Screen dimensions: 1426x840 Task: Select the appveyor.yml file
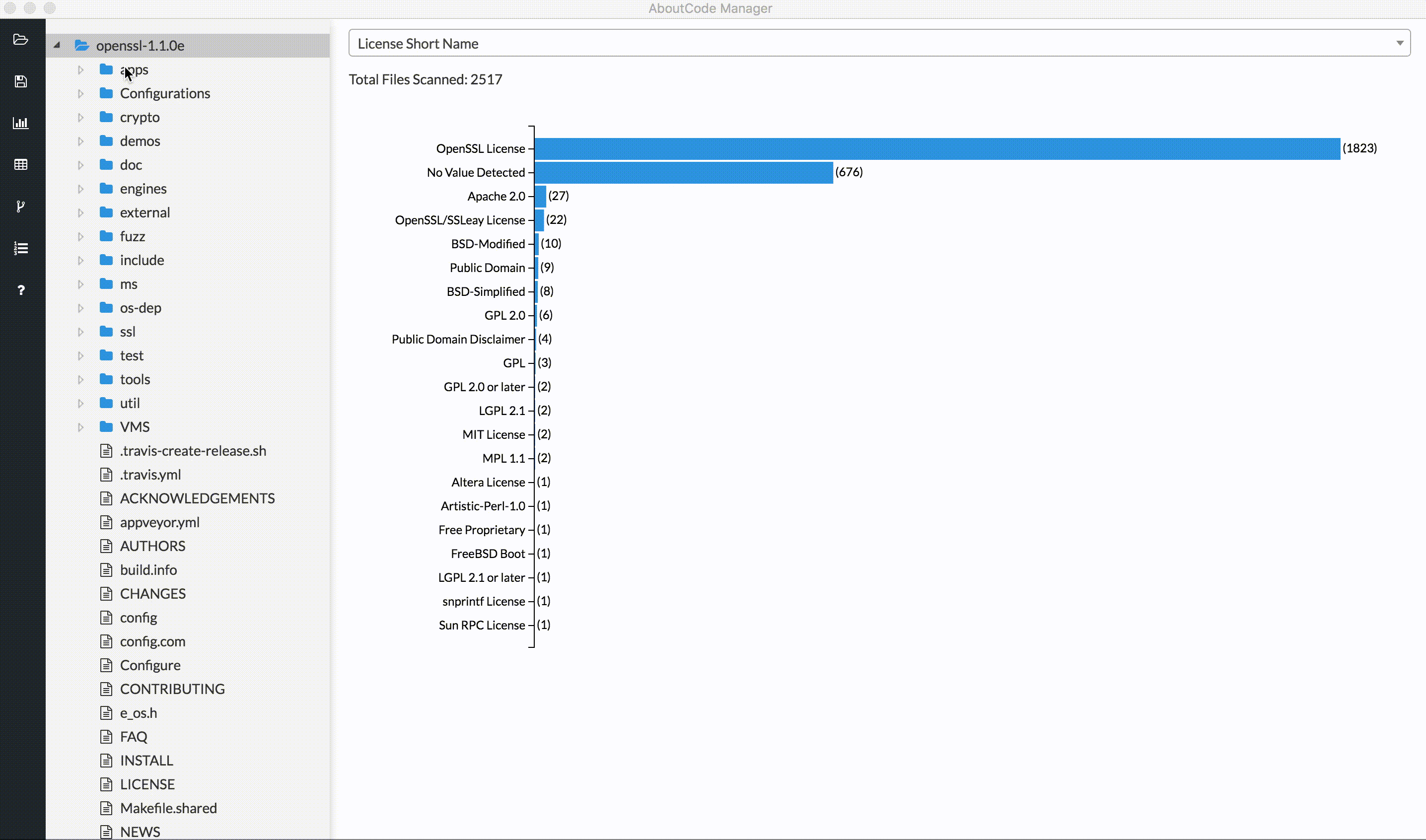(x=160, y=522)
